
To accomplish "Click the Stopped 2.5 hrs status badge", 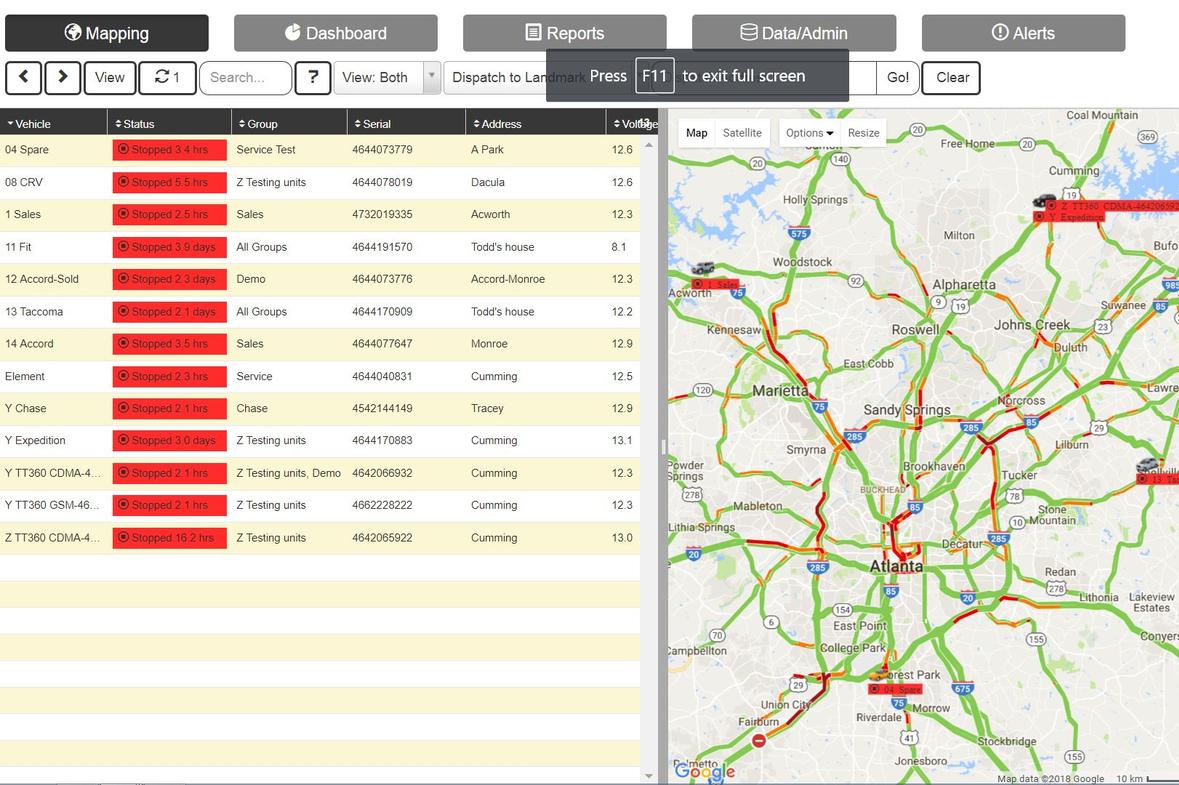I will click(169, 214).
